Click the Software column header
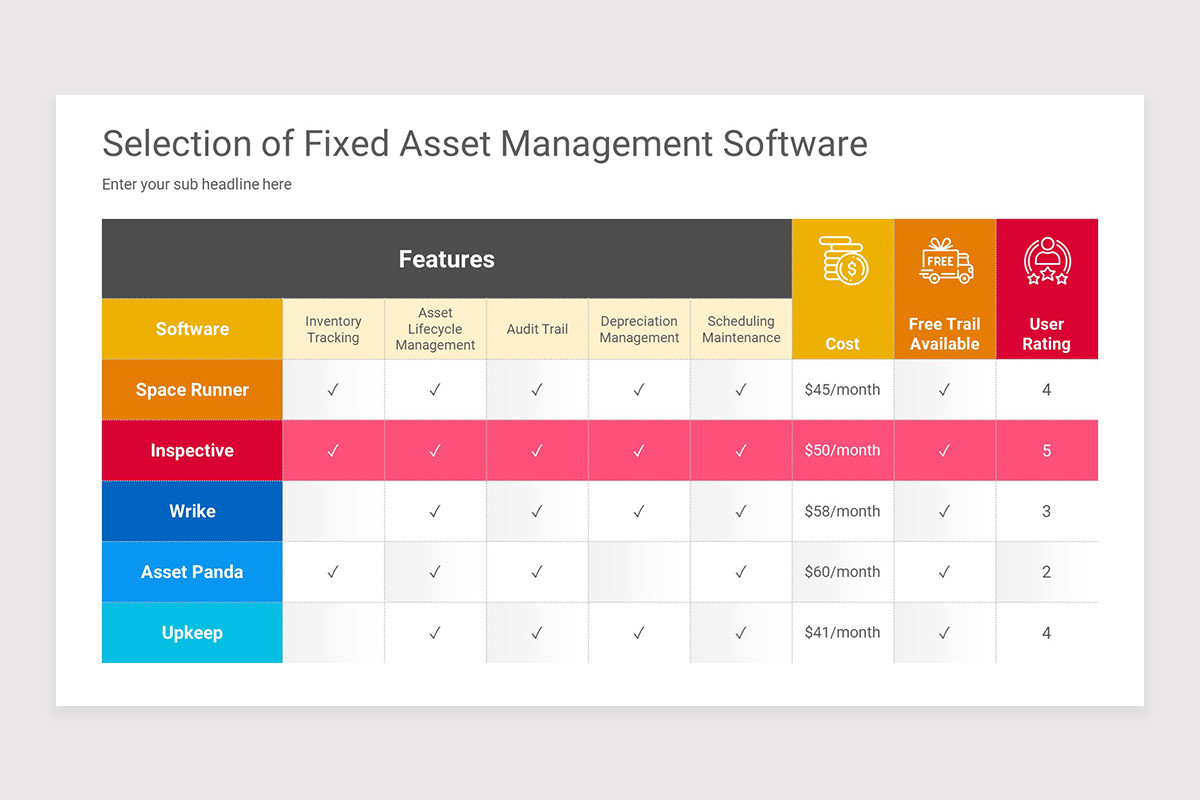The height and width of the screenshot is (800, 1200). click(x=191, y=328)
